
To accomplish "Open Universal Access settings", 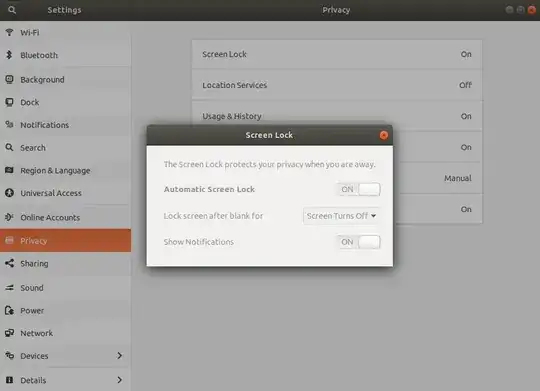I will pos(65,193).
